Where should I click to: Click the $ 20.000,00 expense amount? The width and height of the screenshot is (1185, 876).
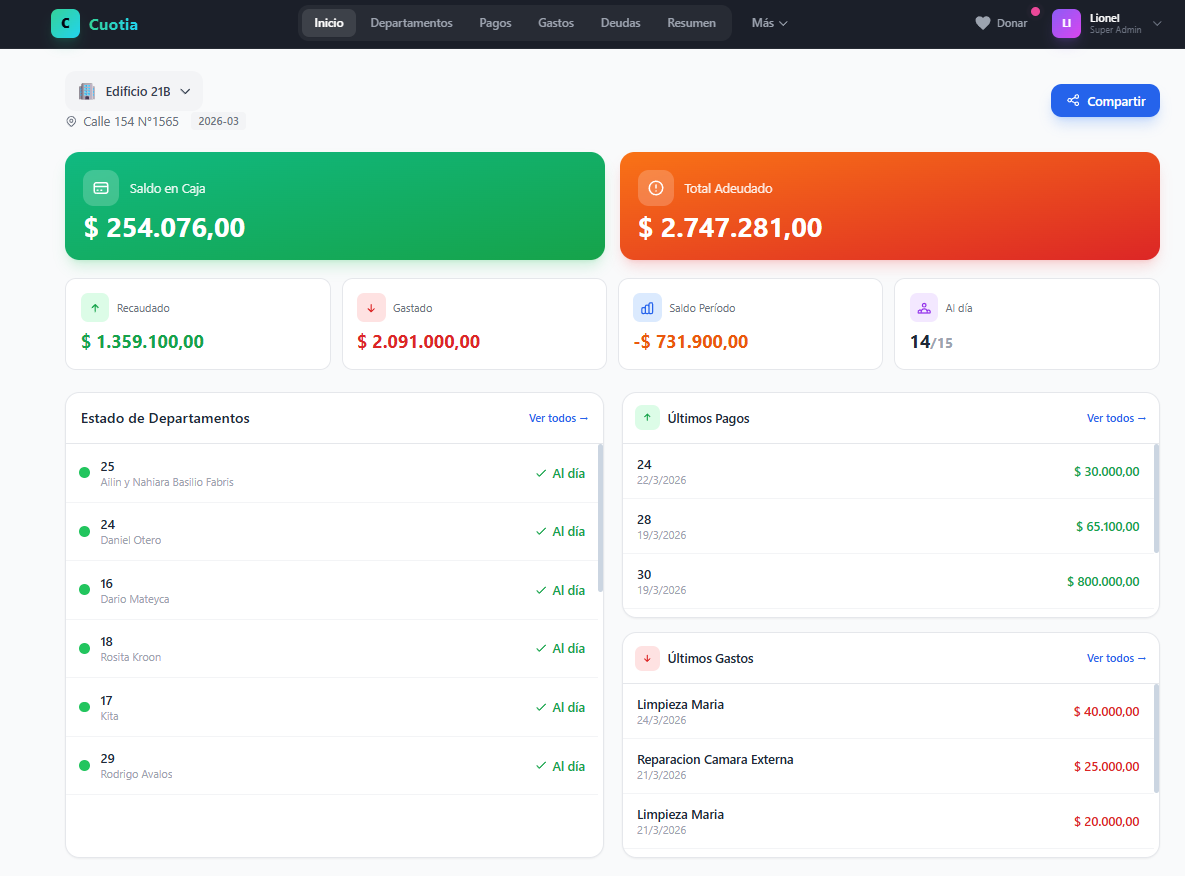pos(1106,822)
